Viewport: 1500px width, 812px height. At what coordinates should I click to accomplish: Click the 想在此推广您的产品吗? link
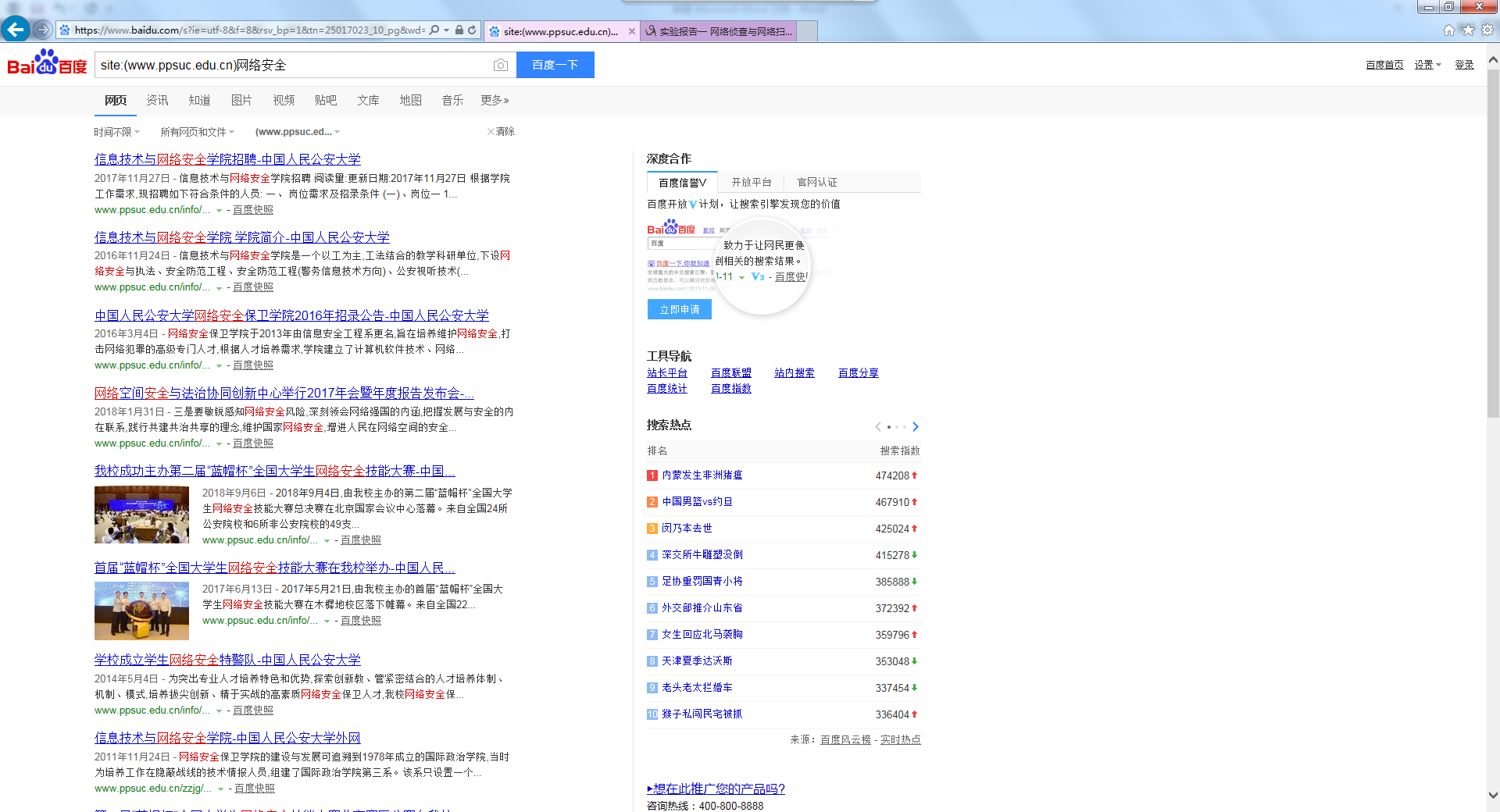tap(716, 789)
